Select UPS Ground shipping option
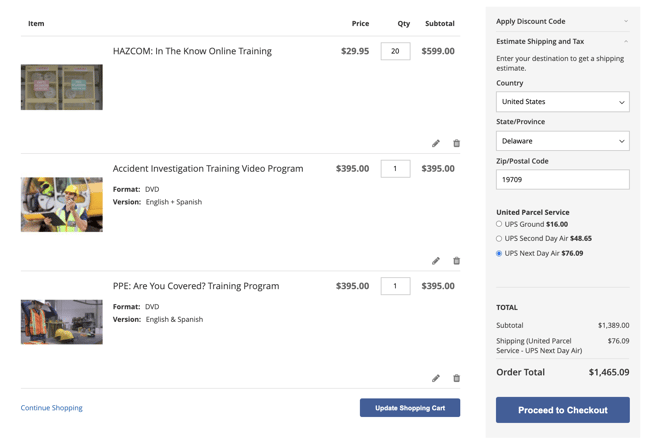The image size is (670, 443). pos(499,224)
